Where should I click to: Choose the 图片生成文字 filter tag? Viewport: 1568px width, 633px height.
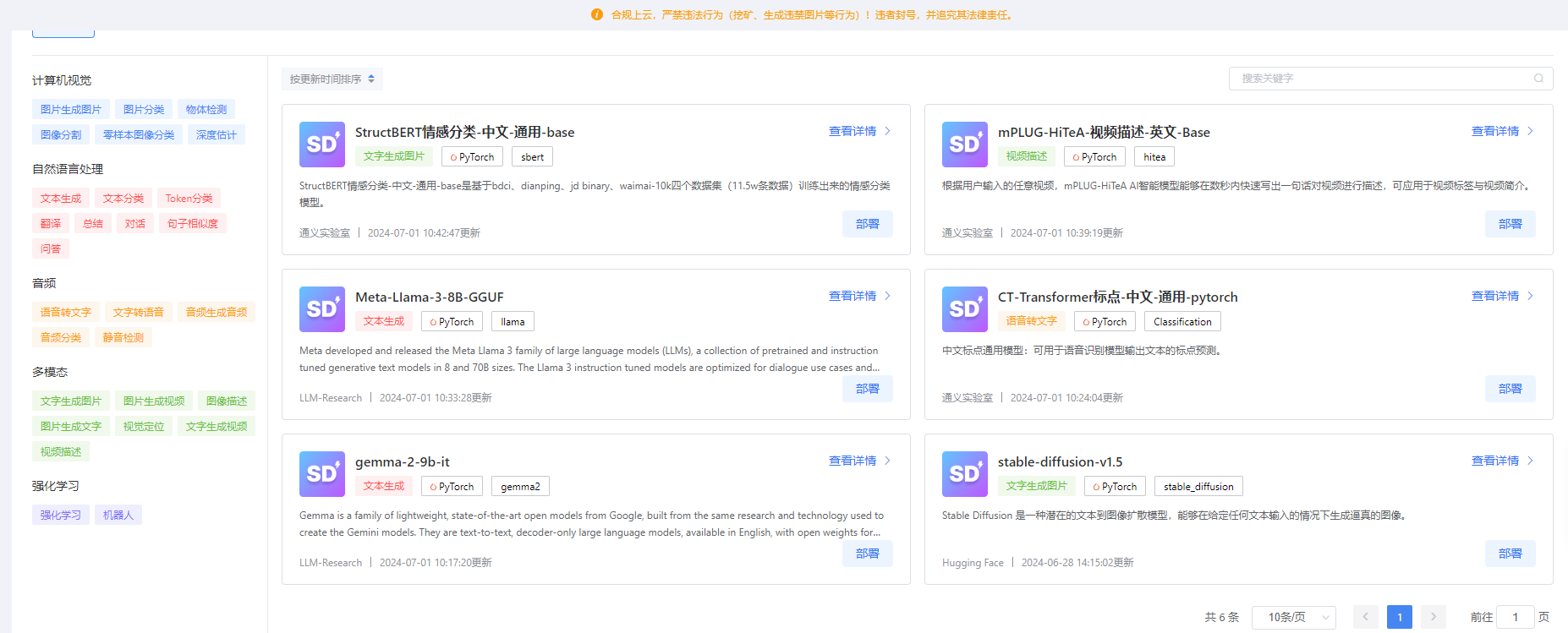point(71,426)
